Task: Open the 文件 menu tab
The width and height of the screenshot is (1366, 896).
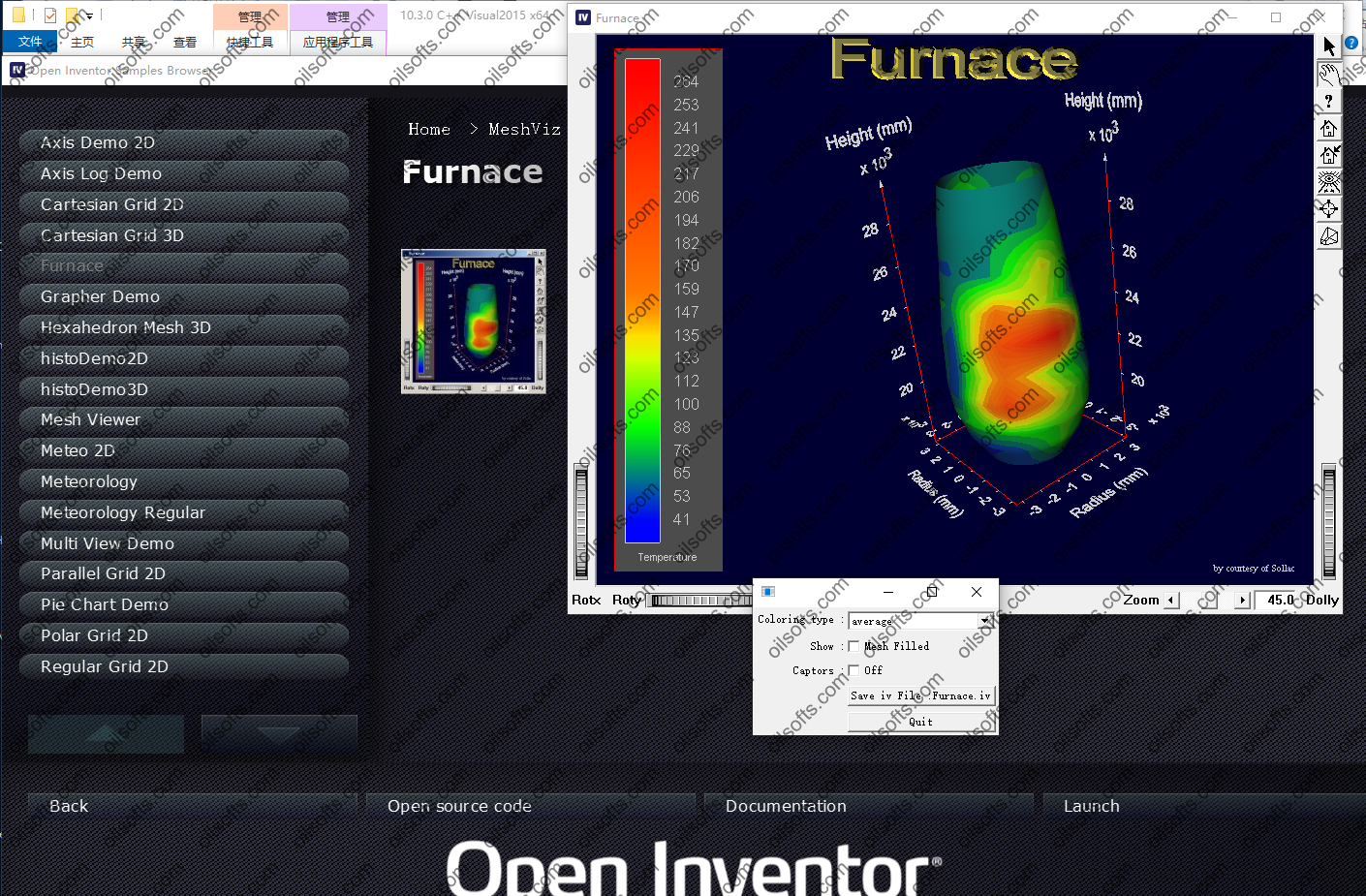Action: [30, 42]
